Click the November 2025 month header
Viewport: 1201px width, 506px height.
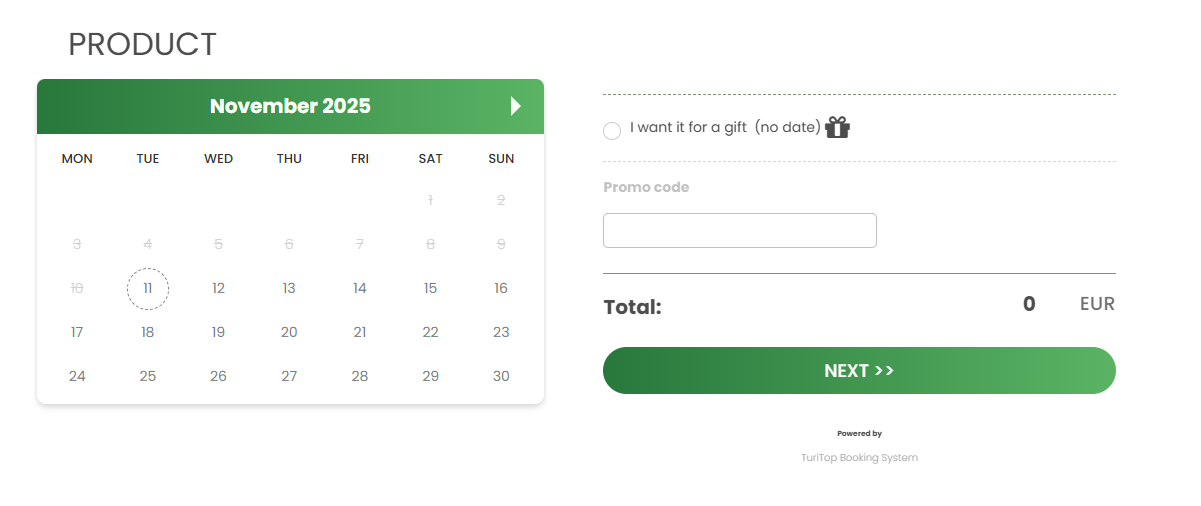[290, 106]
